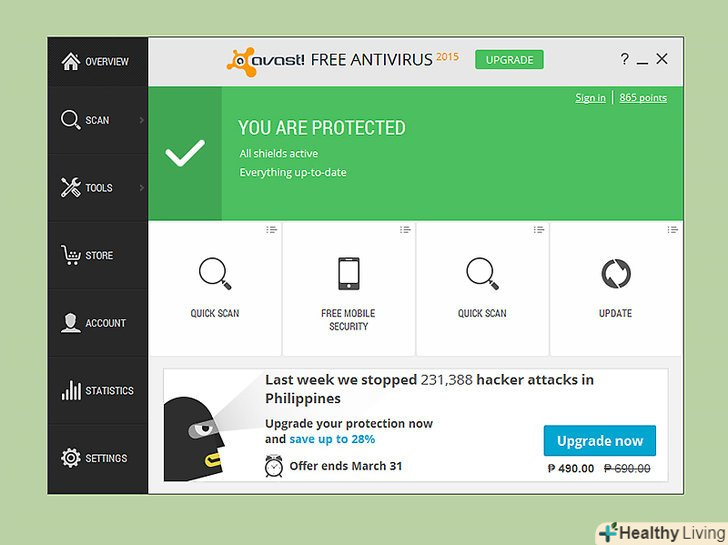Click the Tools wrench icon in sidebar
This screenshot has height=545, width=728.
(71, 187)
